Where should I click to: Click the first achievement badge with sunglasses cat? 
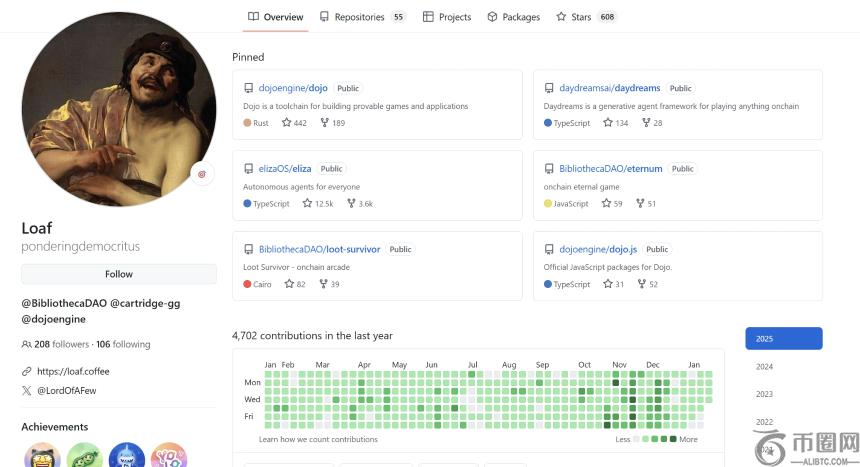click(x=42, y=455)
